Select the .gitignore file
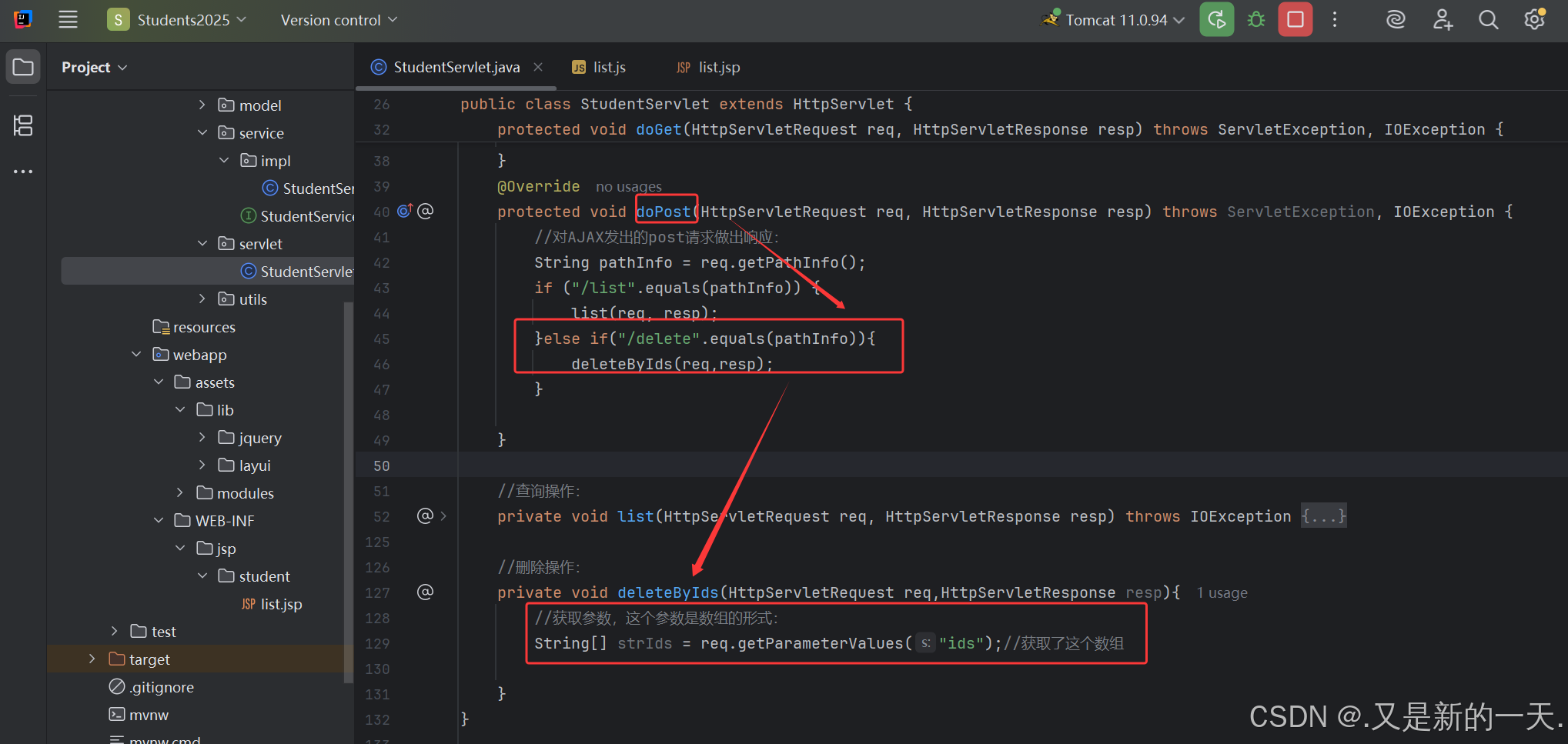The height and width of the screenshot is (744, 1568). click(152, 687)
